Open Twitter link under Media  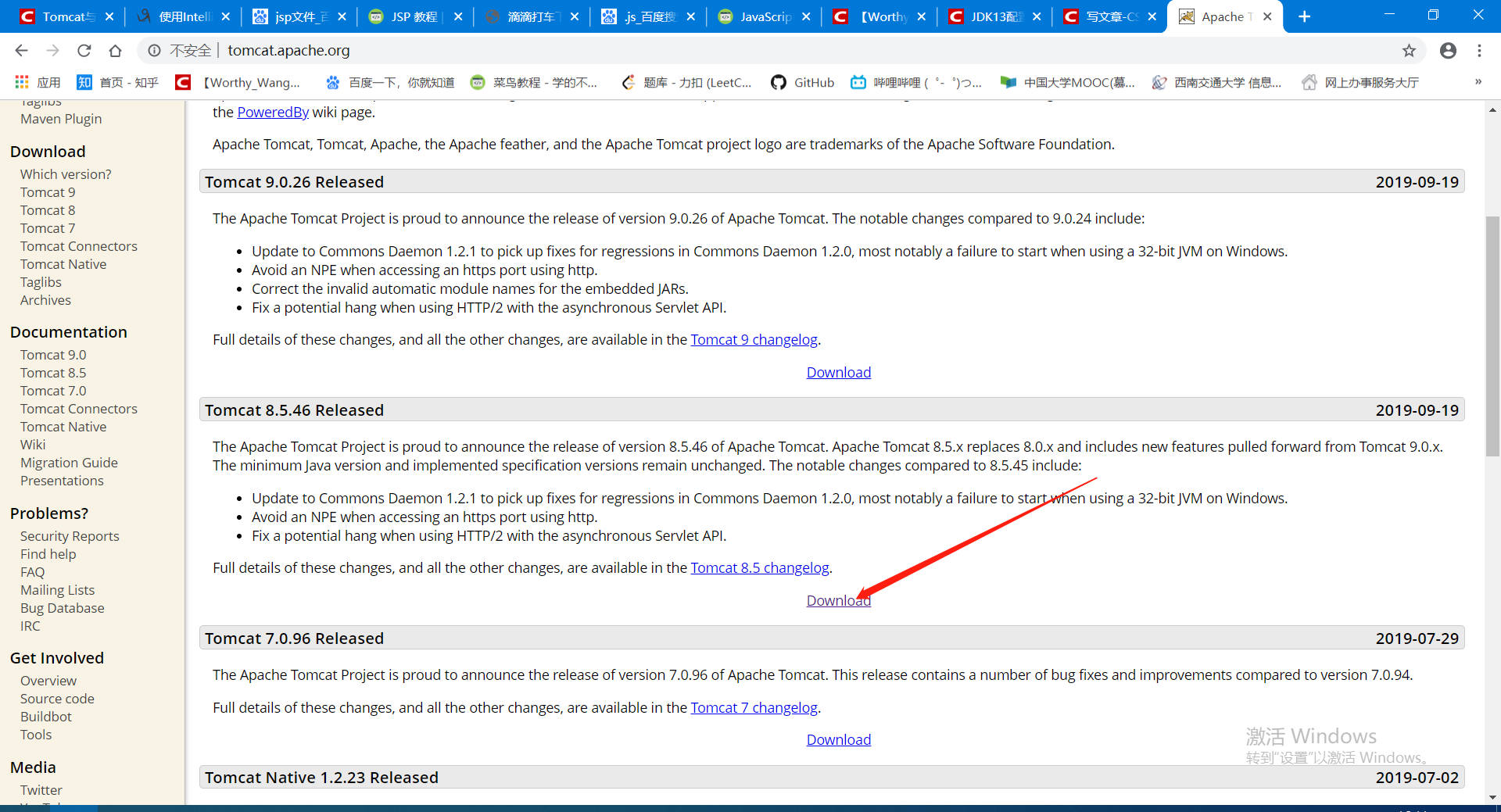41,790
